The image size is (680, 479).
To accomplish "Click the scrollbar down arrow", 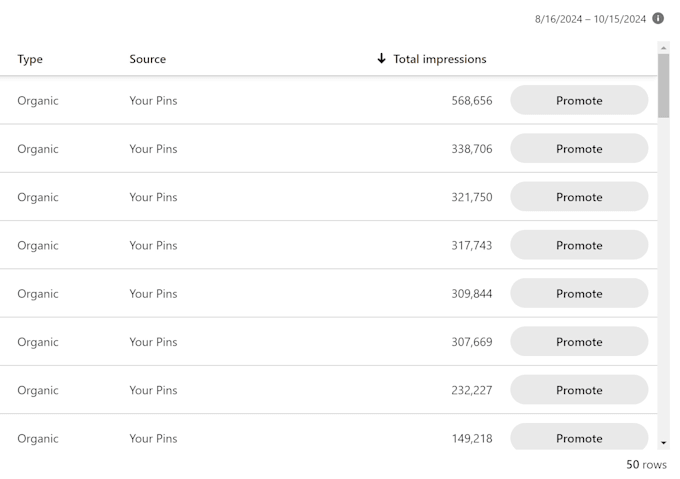I will (663, 443).
